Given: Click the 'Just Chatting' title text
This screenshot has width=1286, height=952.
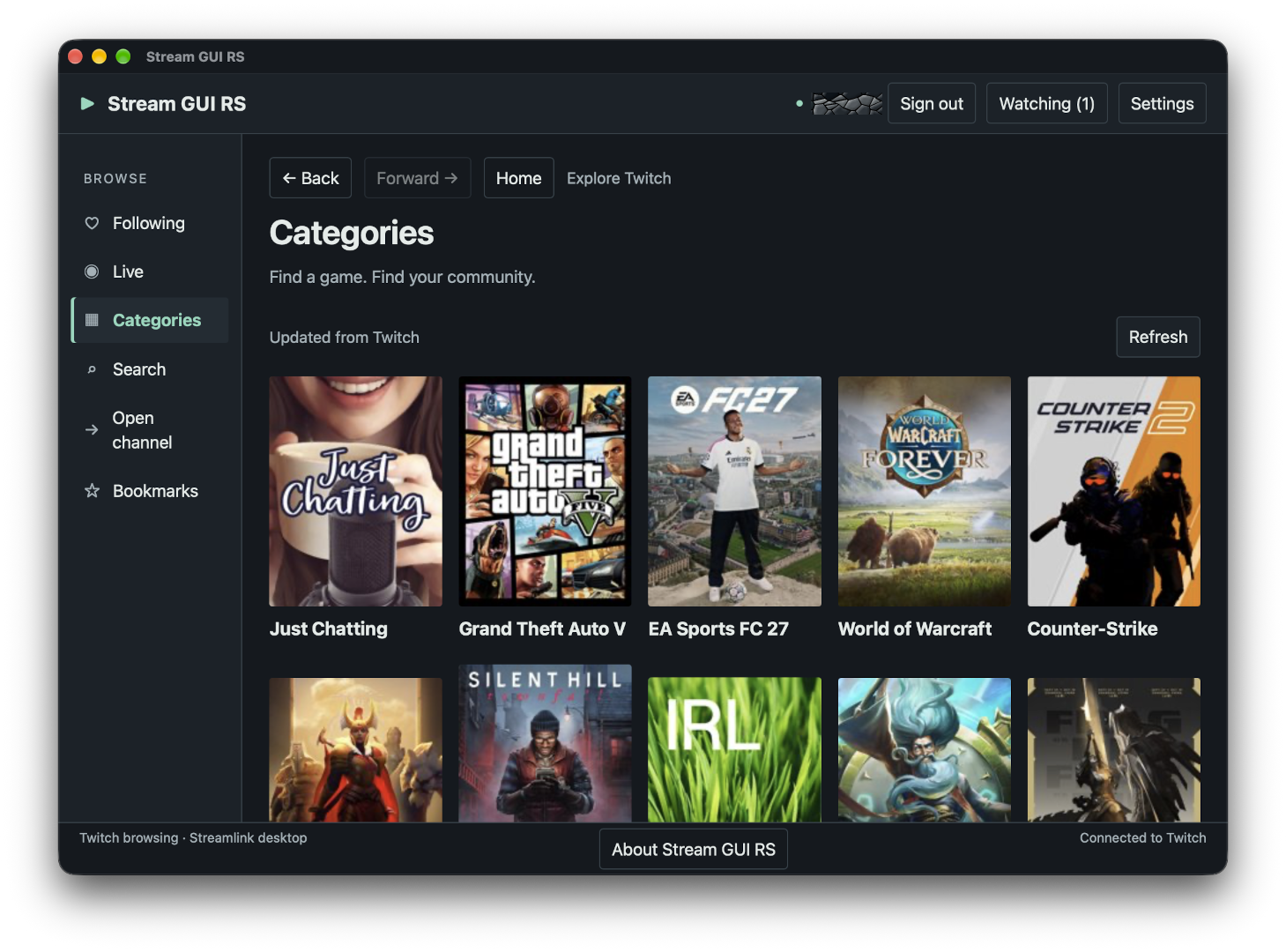Looking at the screenshot, I should coord(329,628).
